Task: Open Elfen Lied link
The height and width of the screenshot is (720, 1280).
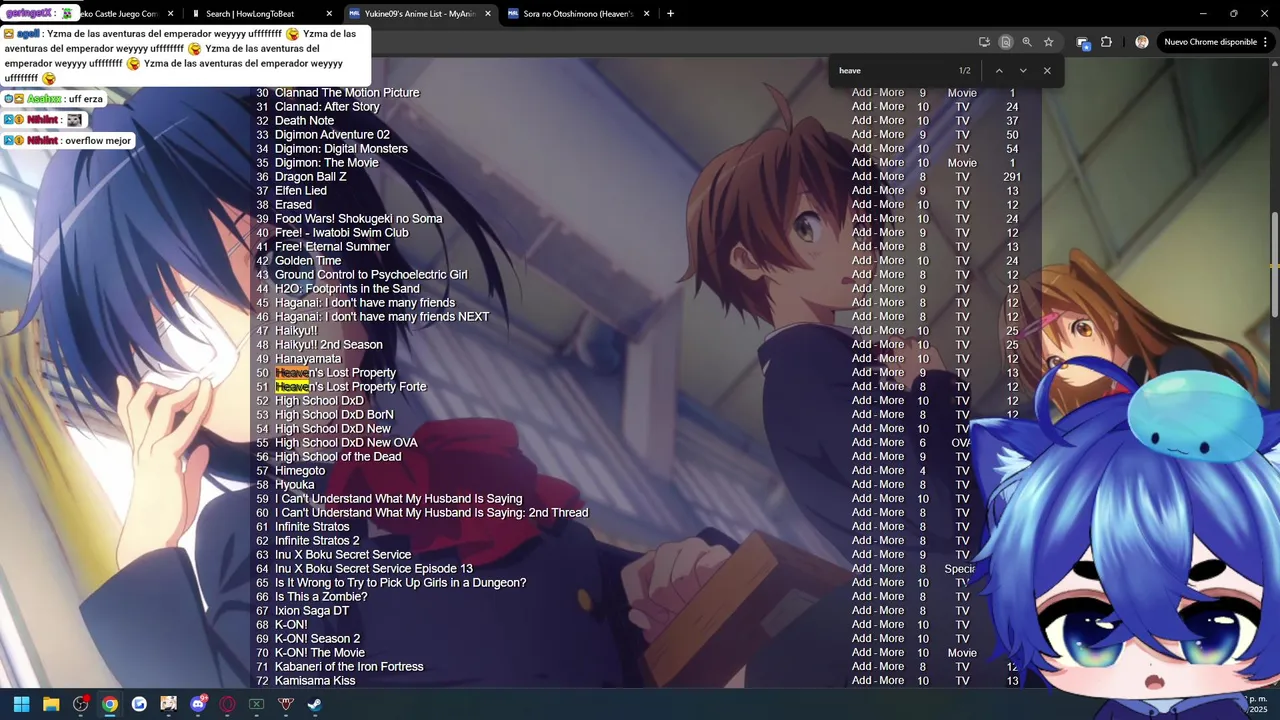Action: (x=300, y=191)
